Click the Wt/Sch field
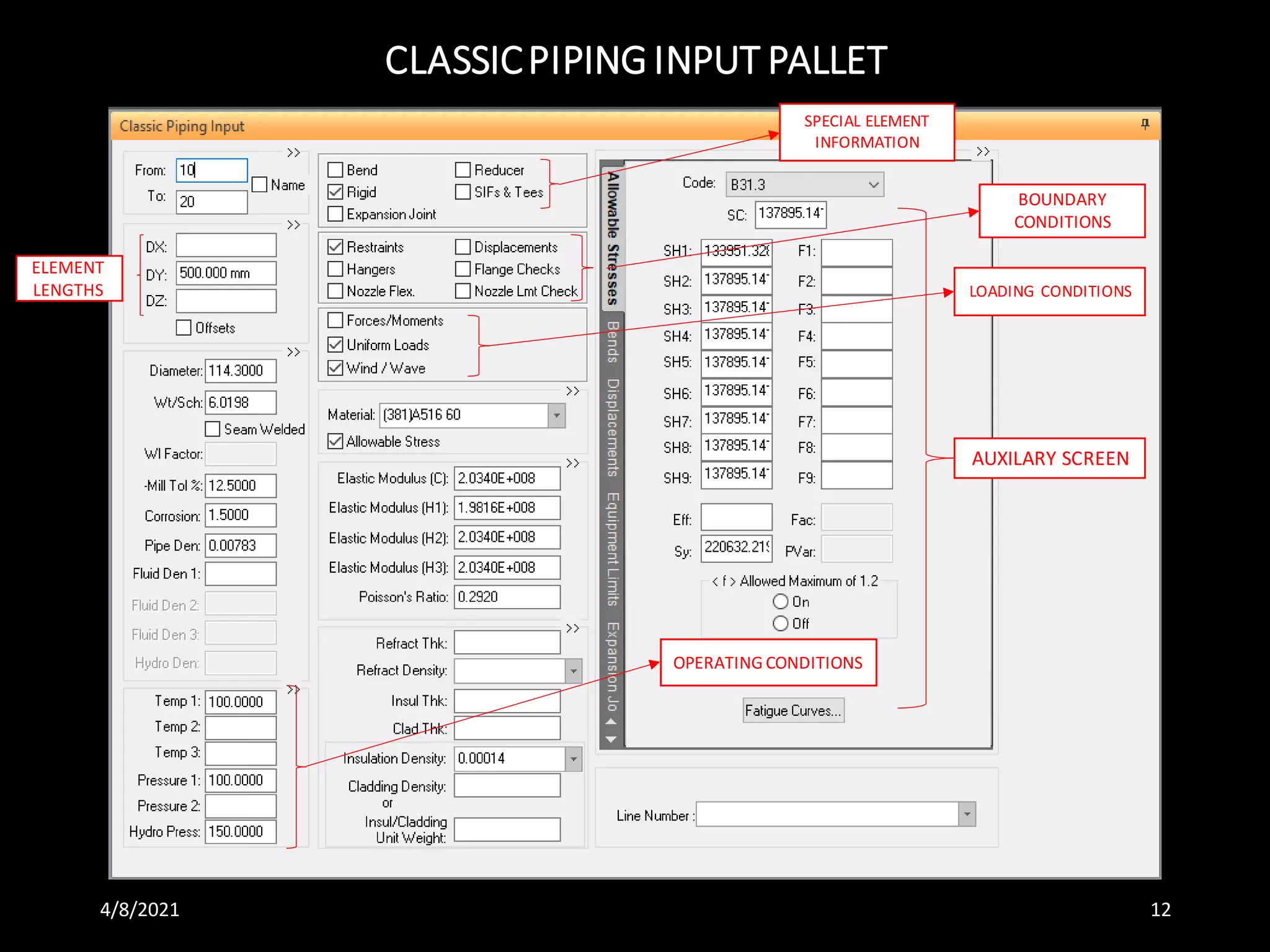This screenshot has height=952, width=1270. [241, 402]
